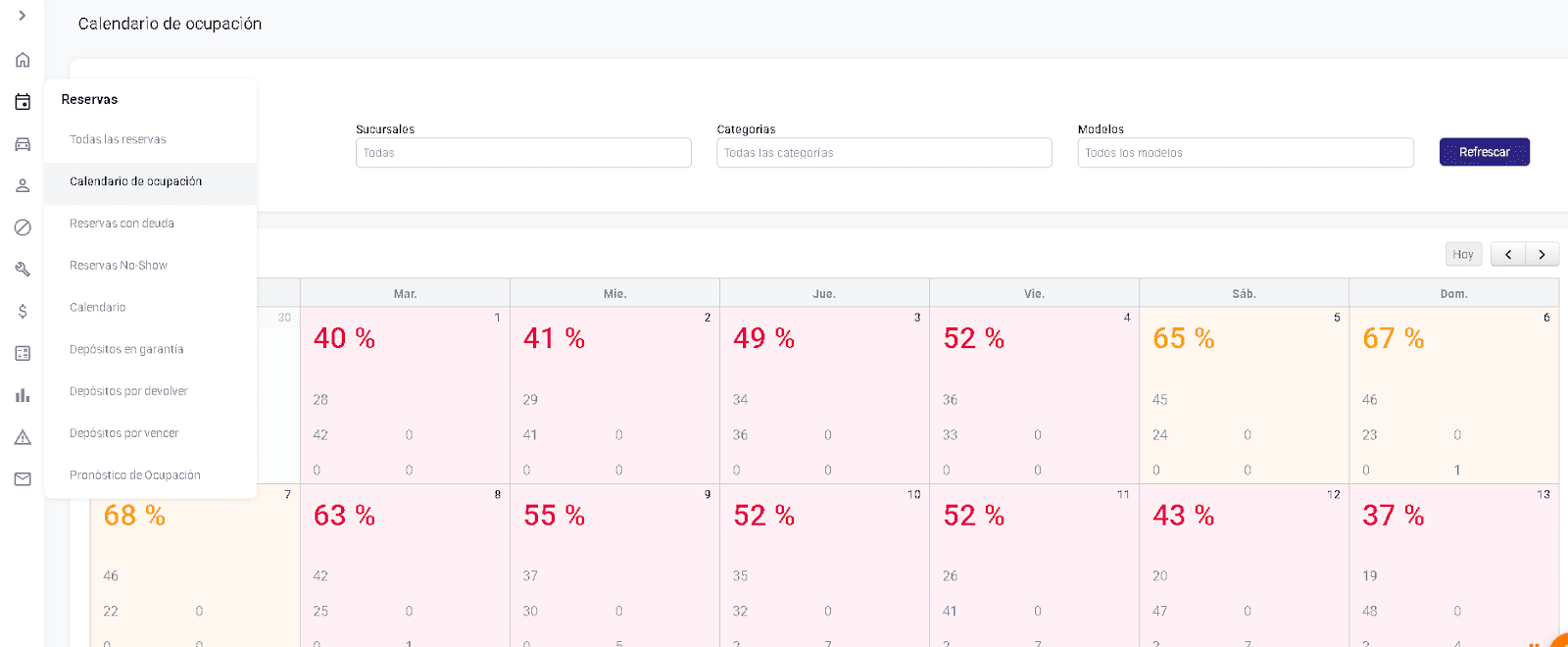Click the Hoy button

[x=1463, y=255]
